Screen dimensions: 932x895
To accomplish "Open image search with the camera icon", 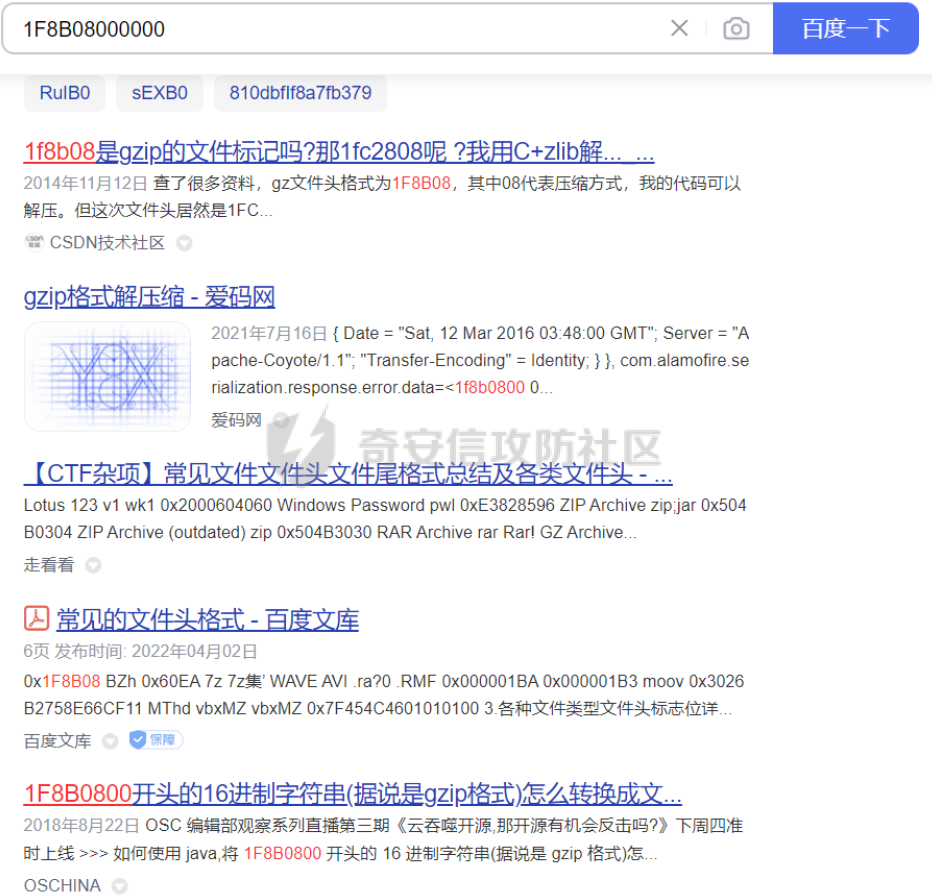I will point(736,29).
